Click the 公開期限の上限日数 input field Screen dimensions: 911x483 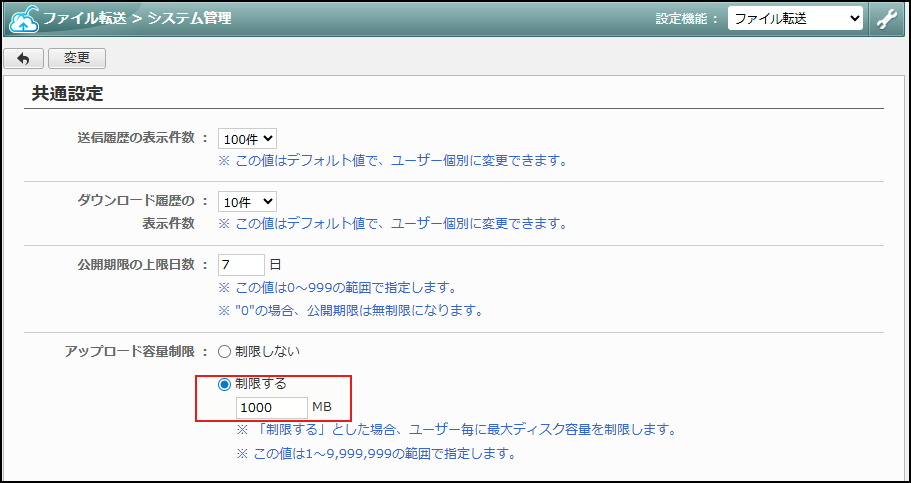click(x=241, y=265)
